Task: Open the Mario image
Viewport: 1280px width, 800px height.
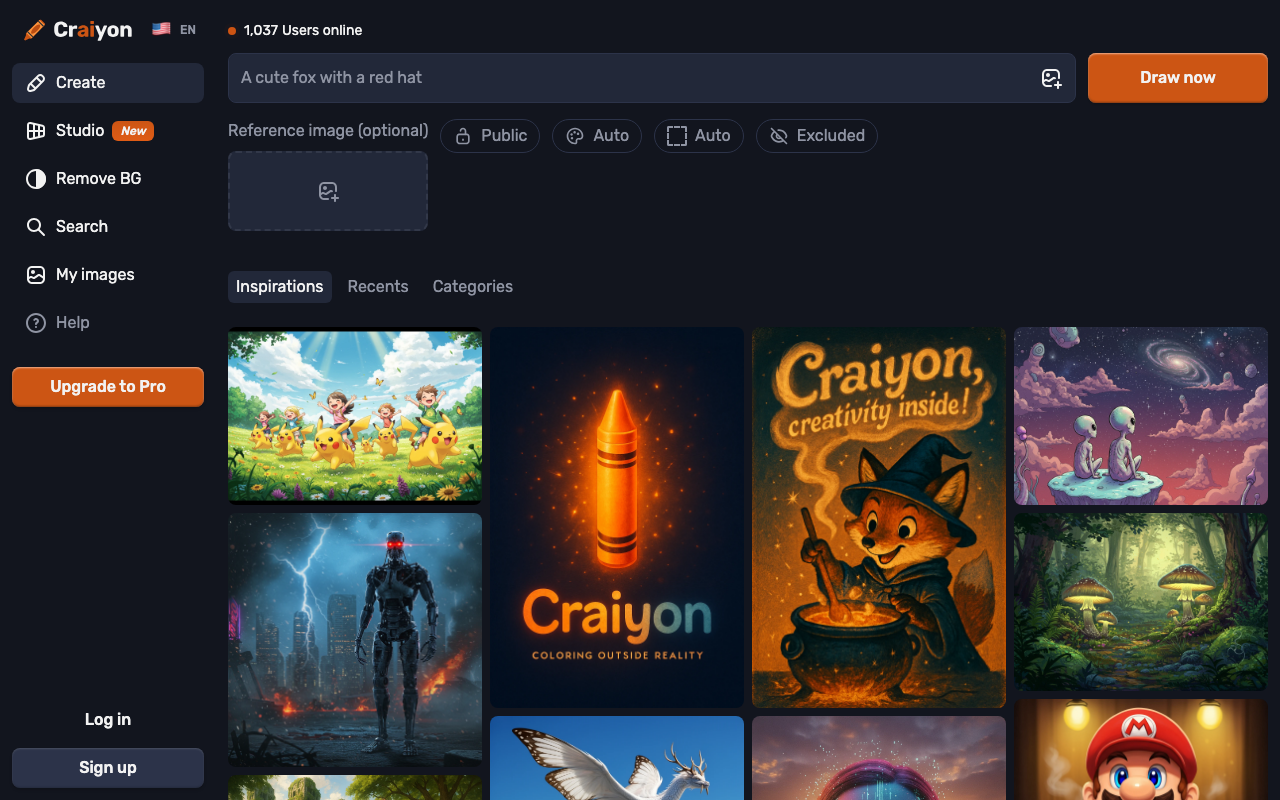Action: point(1141,749)
